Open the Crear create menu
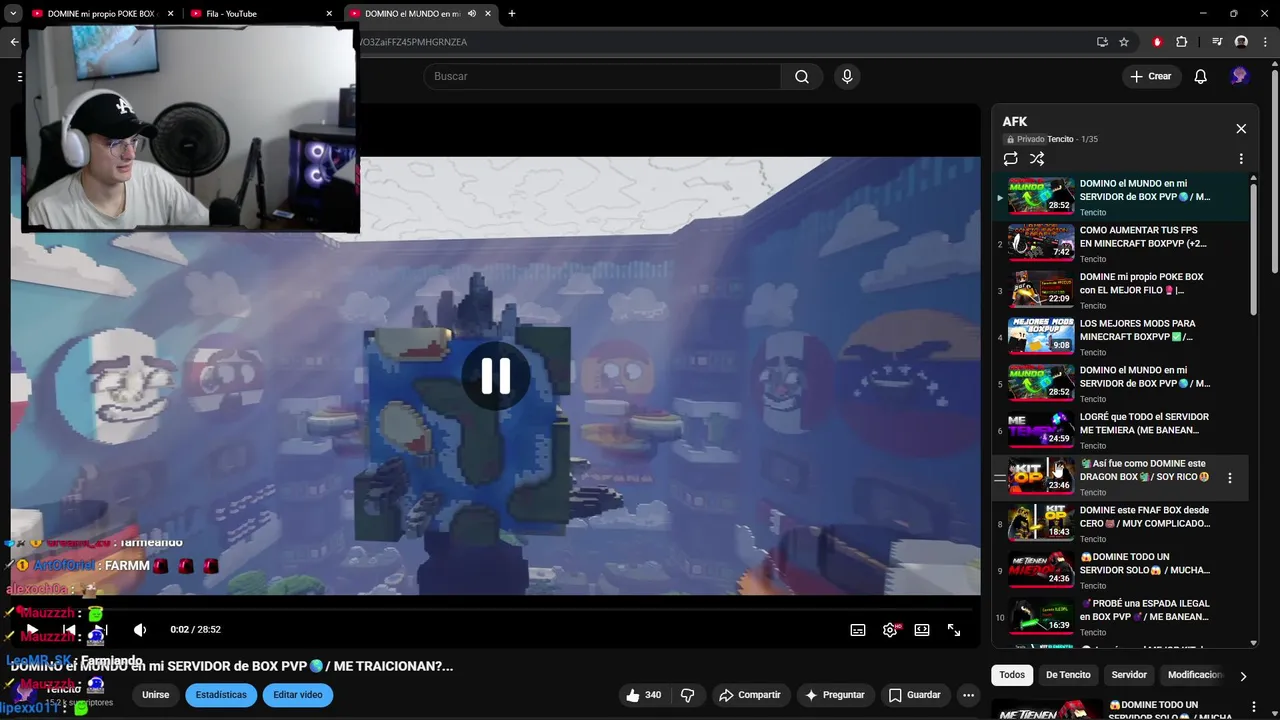This screenshot has width=1280, height=720. coord(1150,76)
